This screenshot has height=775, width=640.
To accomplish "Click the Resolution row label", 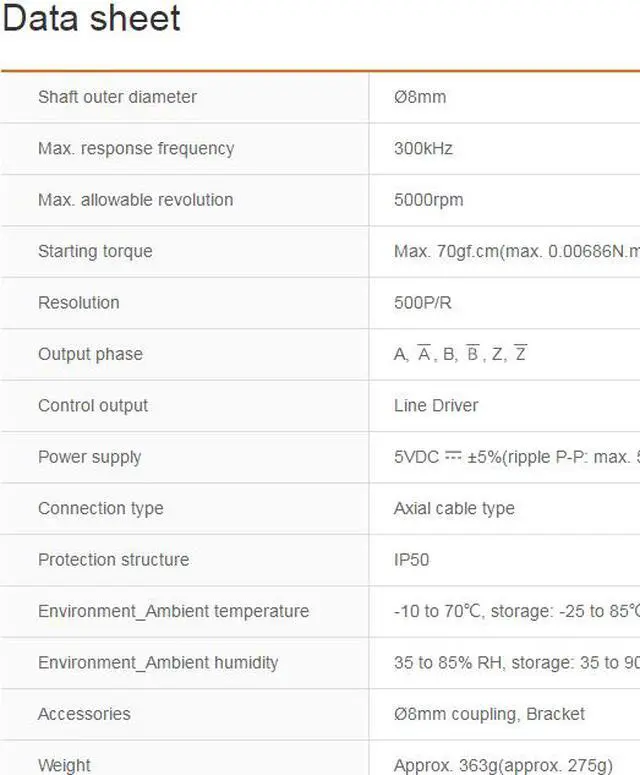I will (x=78, y=303).
